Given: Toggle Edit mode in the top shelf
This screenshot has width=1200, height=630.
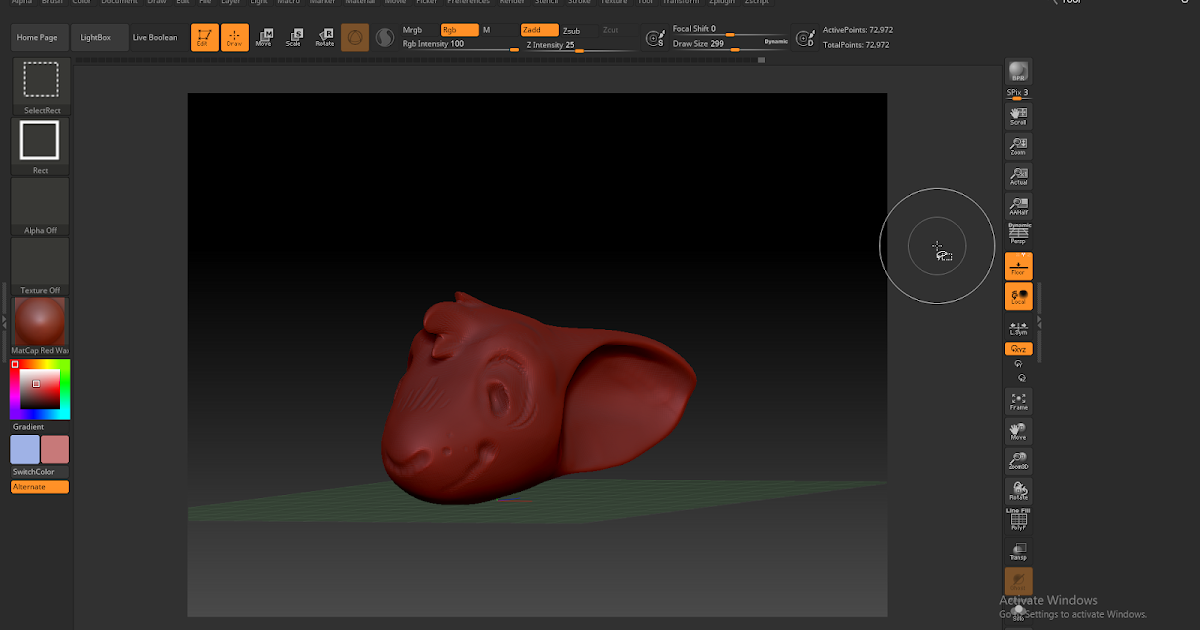Looking at the screenshot, I should 204,36.
